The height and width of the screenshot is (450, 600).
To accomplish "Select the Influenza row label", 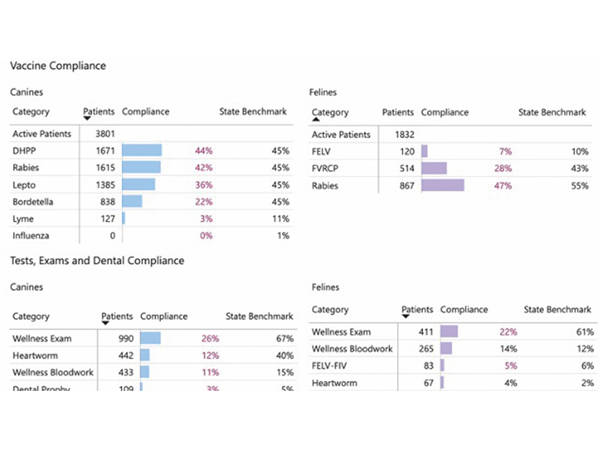I will [x=33, y=235].
